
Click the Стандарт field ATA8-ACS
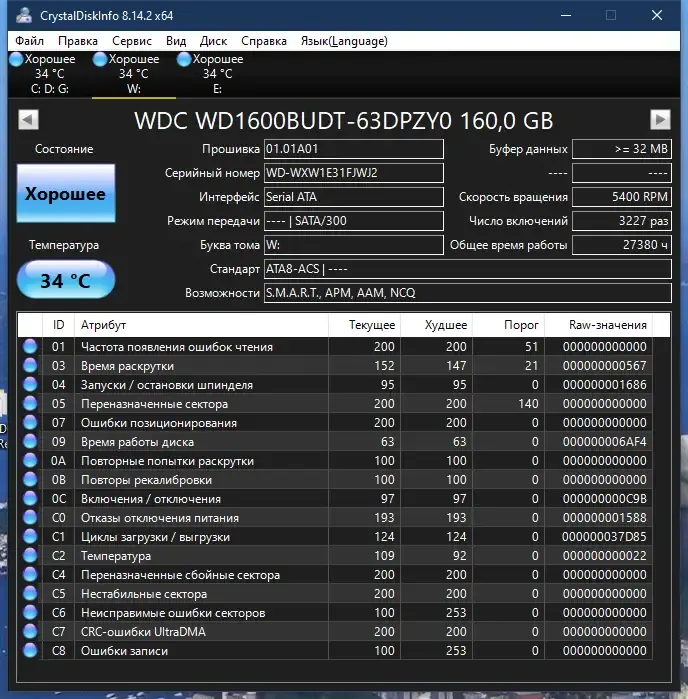468,269
